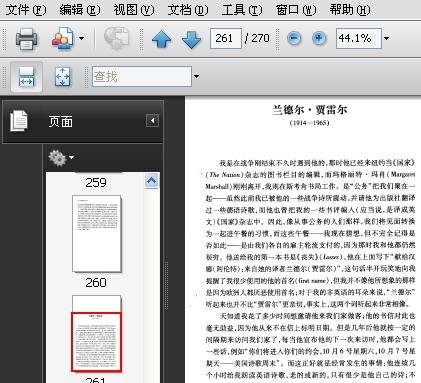
Task: Open the 工具(T) menu
Action: click(242, 10)
